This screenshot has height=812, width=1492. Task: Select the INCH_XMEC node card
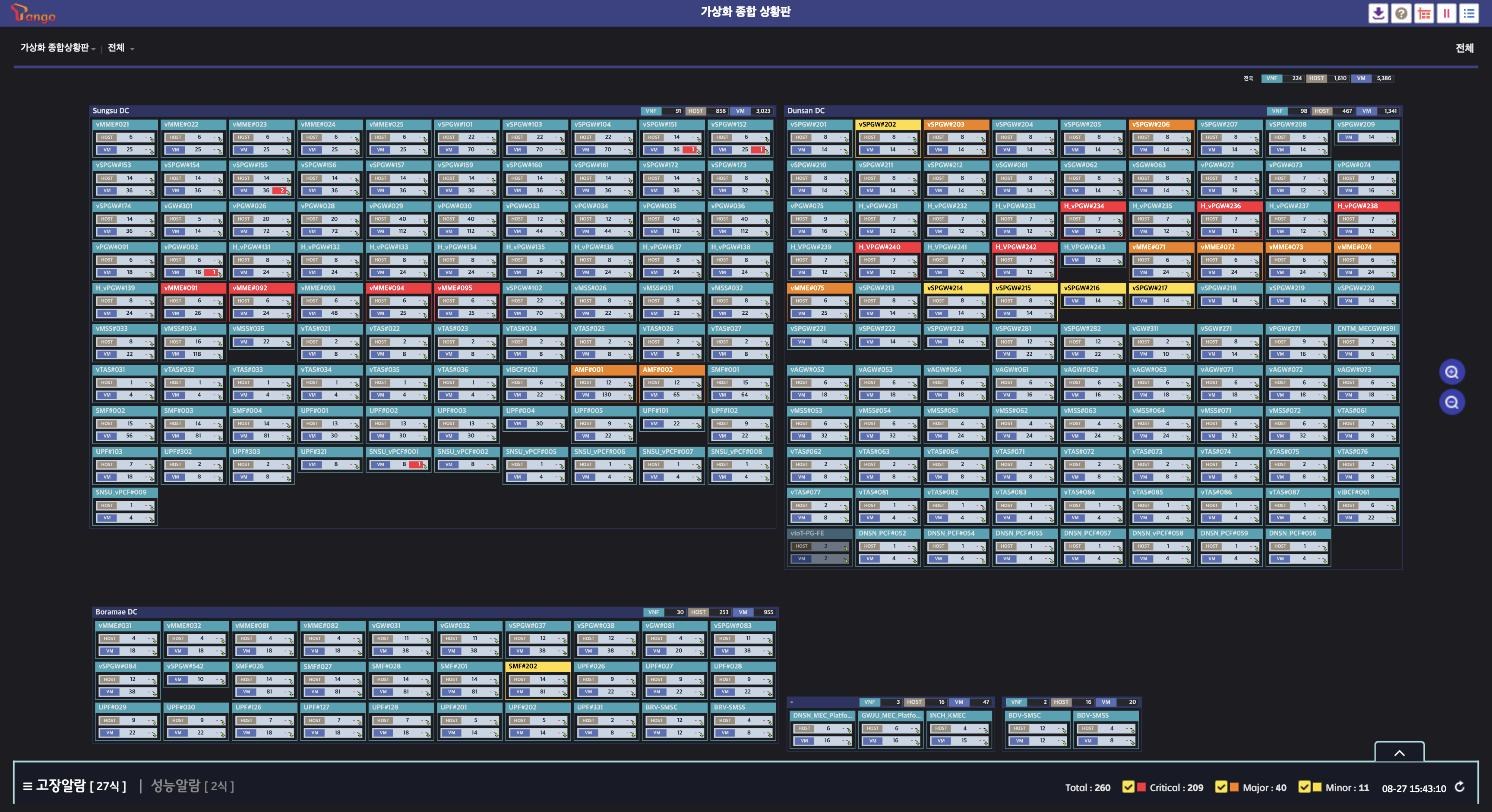960,730
